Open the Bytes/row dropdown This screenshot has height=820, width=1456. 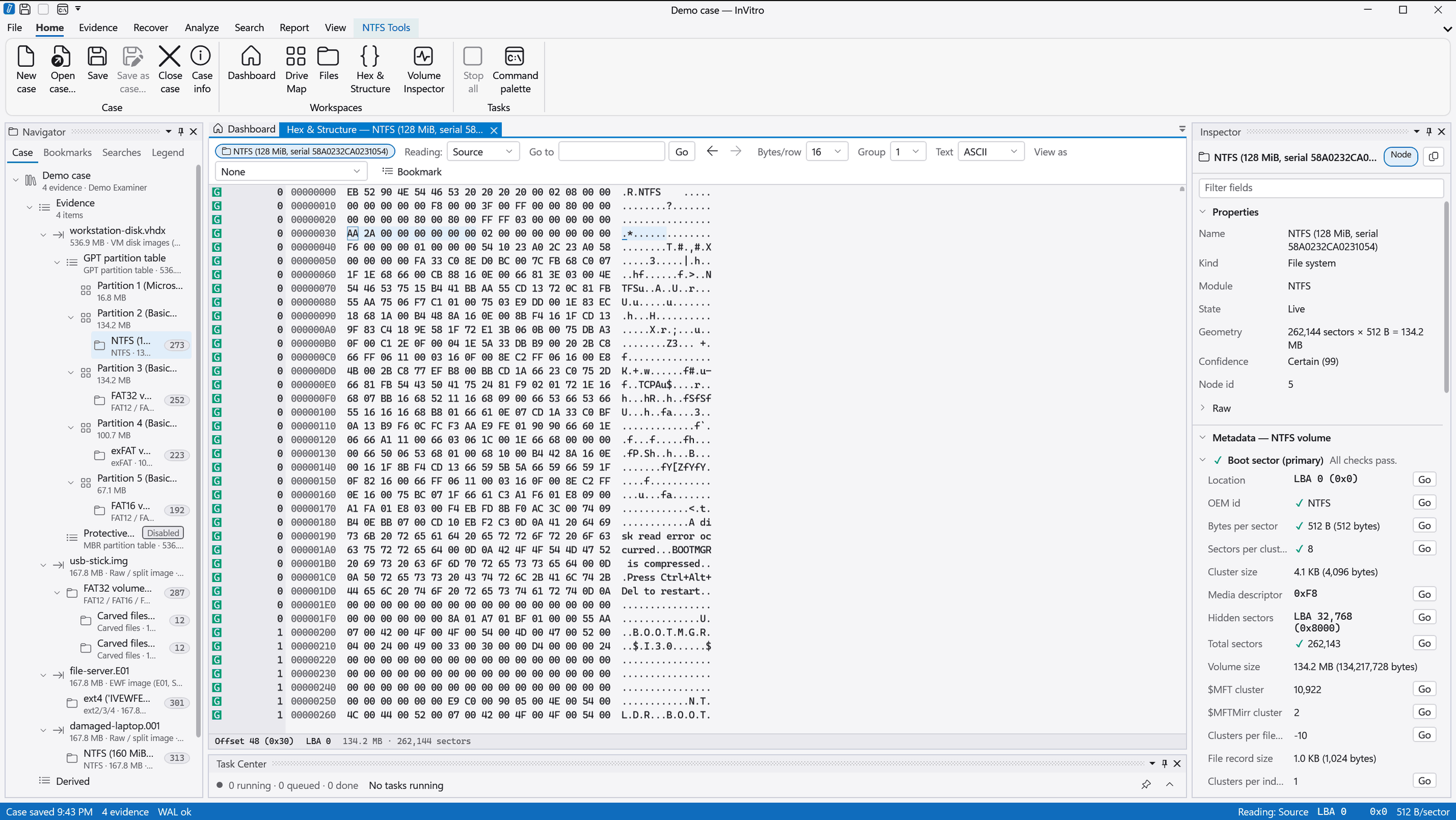tap(826, 152)
